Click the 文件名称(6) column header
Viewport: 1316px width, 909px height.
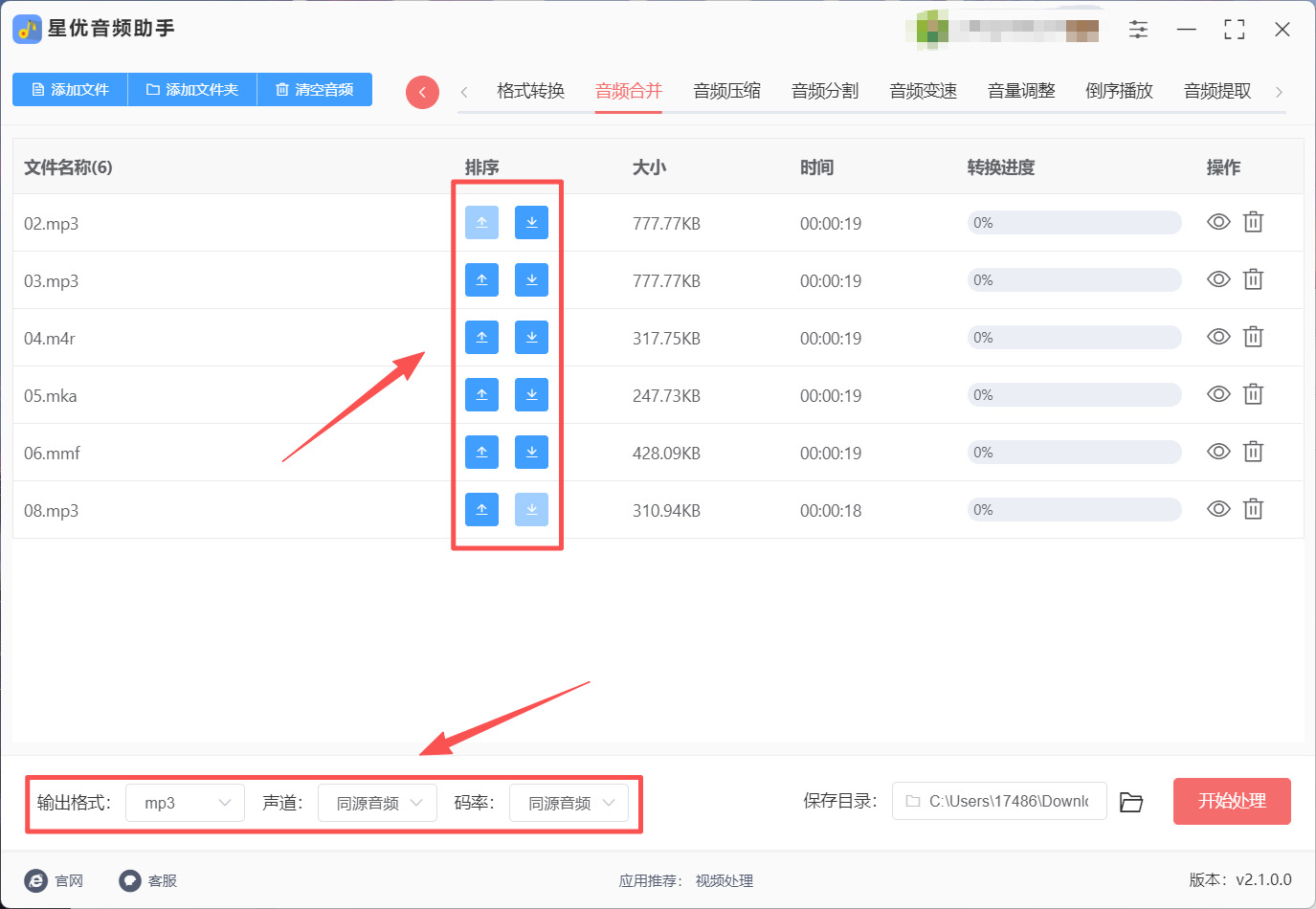[68, 167]
